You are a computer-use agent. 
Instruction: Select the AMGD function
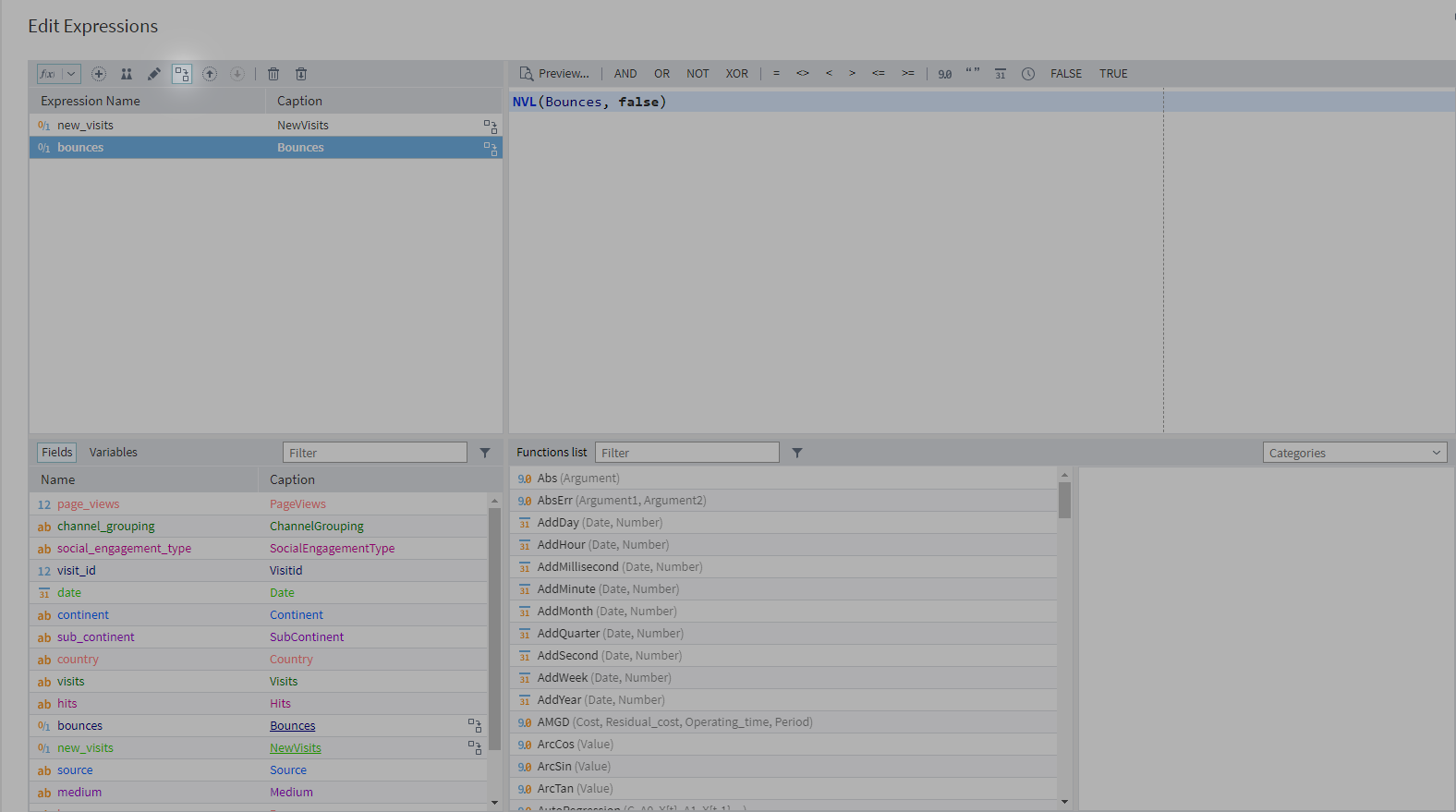[x=783, y=722]
